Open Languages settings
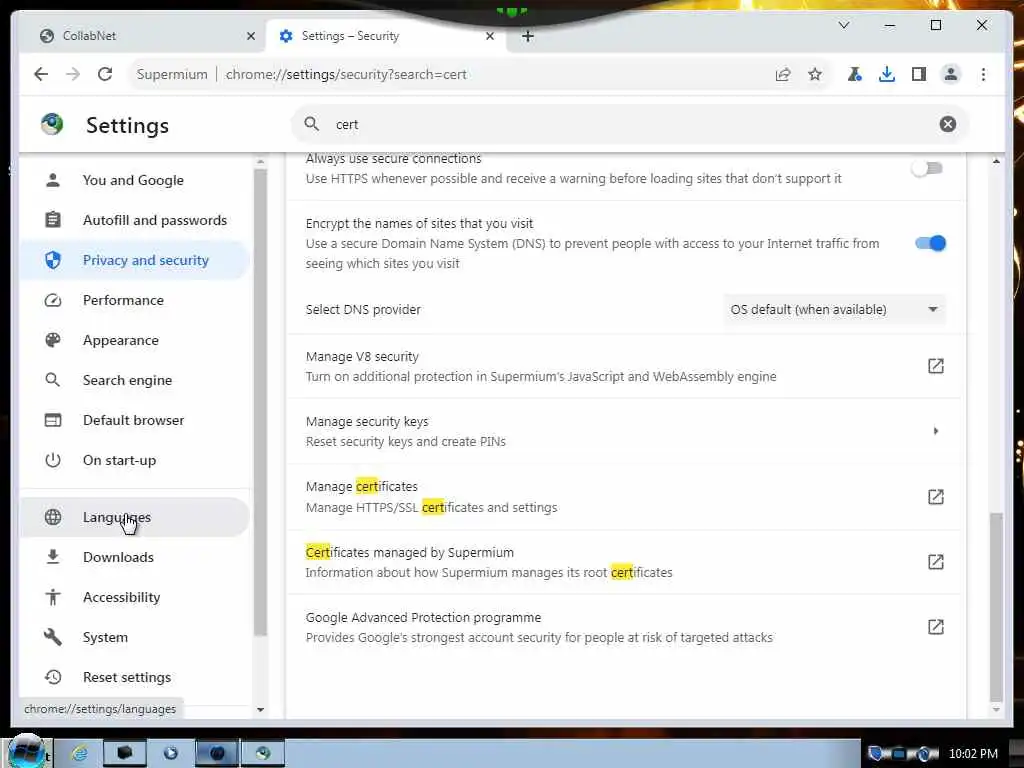 pos(135,517)
